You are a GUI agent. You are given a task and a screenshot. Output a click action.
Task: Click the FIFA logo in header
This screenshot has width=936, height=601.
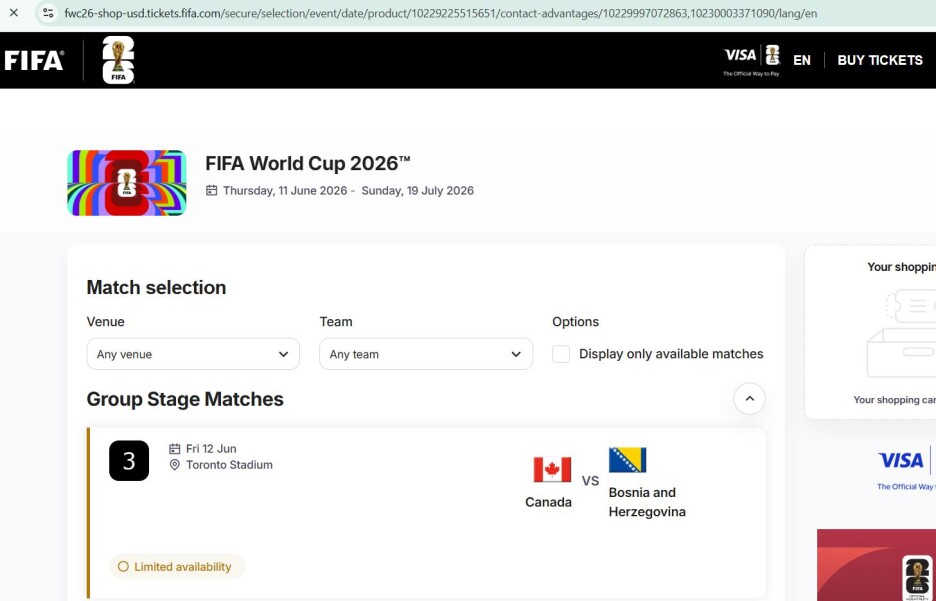coord(34,60)
